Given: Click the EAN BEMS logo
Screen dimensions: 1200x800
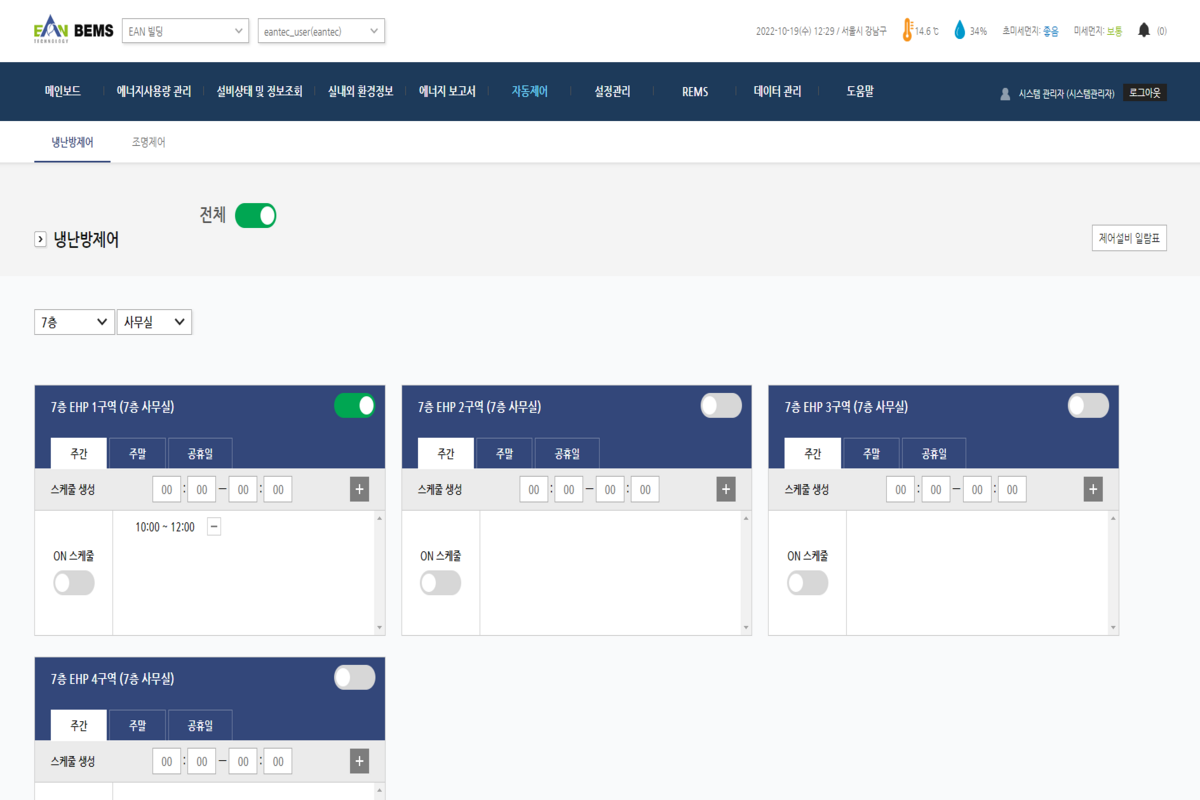Looking at the screenshot, I should (73, 31).
